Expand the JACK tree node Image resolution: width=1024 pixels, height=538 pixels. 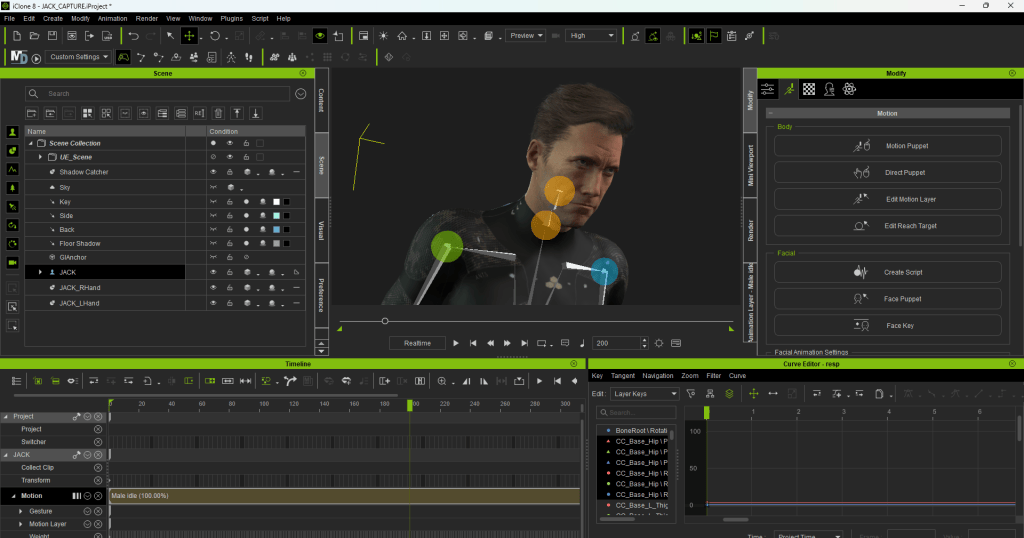(40, 272)
